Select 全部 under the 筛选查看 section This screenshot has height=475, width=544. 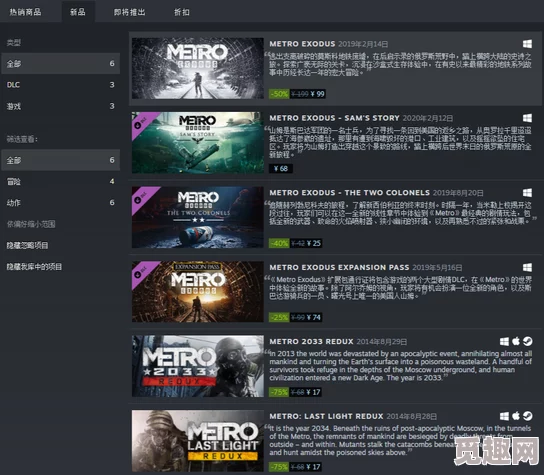[61, 160]
